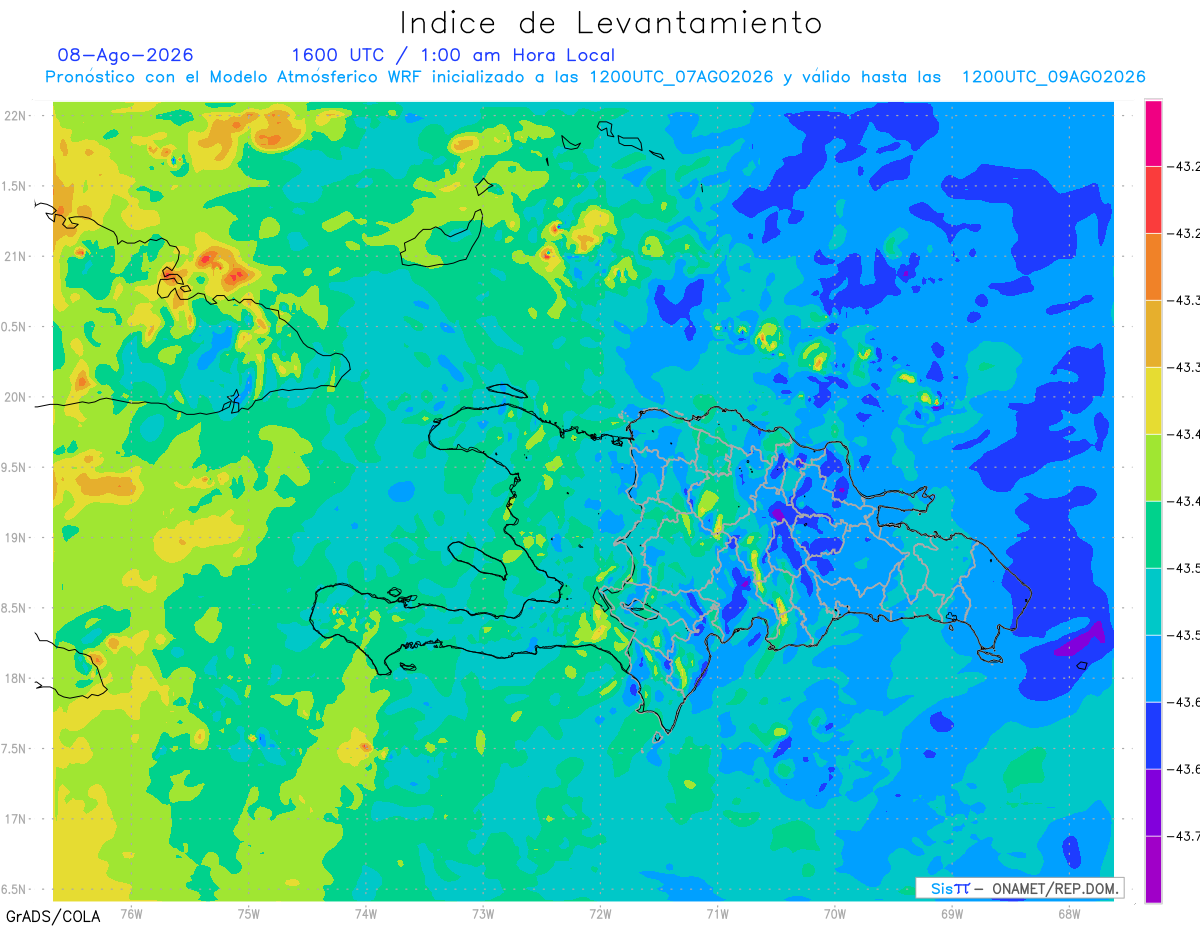This screenshot has height=927, width=1200.
Task: Select the '08-Ago-2026' date label
Action: pos(126,55)
